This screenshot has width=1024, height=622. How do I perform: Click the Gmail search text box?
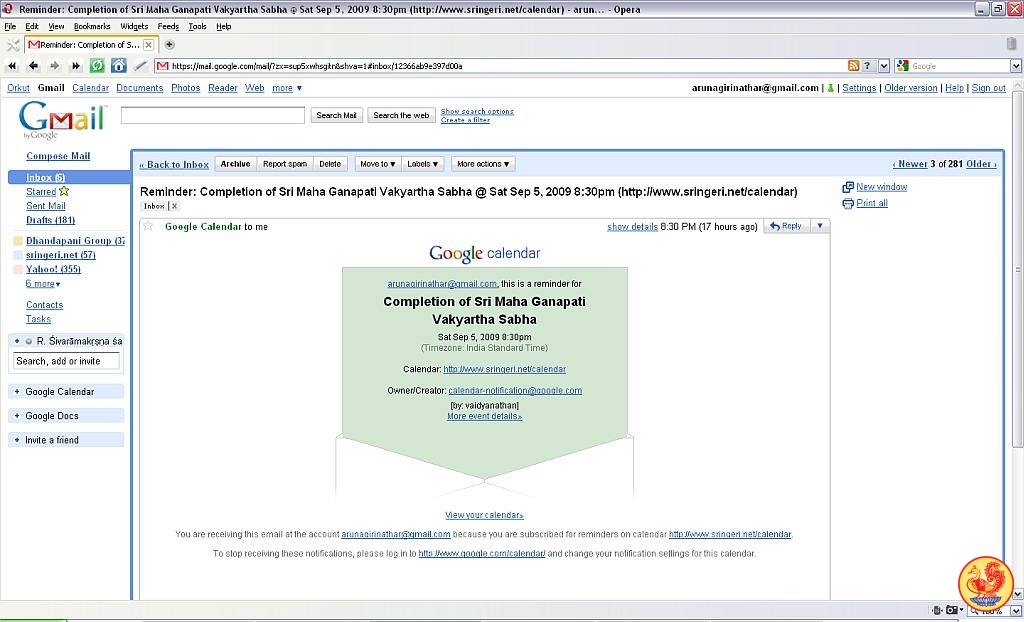click(213, 115)
